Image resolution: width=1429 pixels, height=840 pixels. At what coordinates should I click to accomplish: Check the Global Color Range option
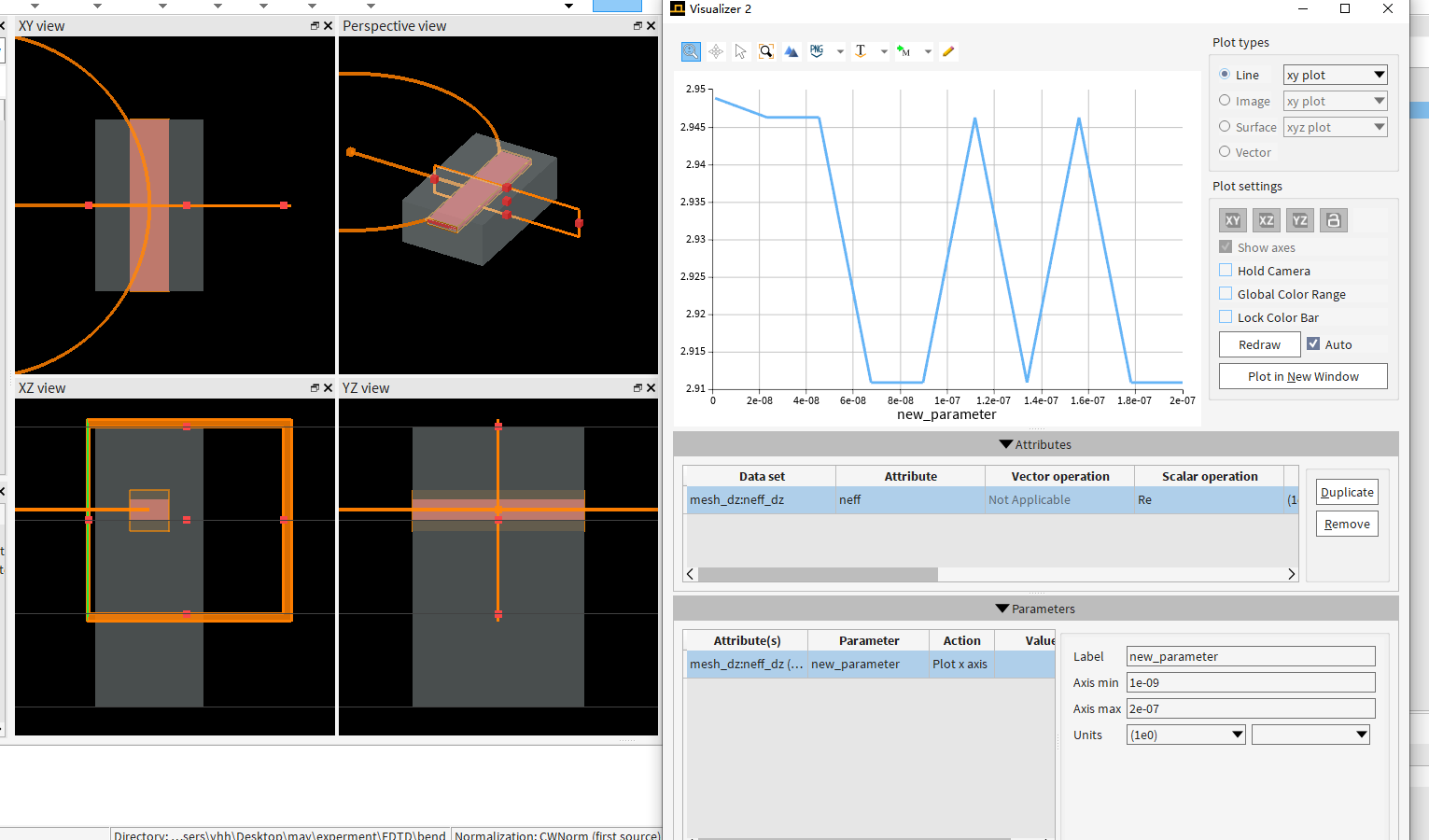1226,294
